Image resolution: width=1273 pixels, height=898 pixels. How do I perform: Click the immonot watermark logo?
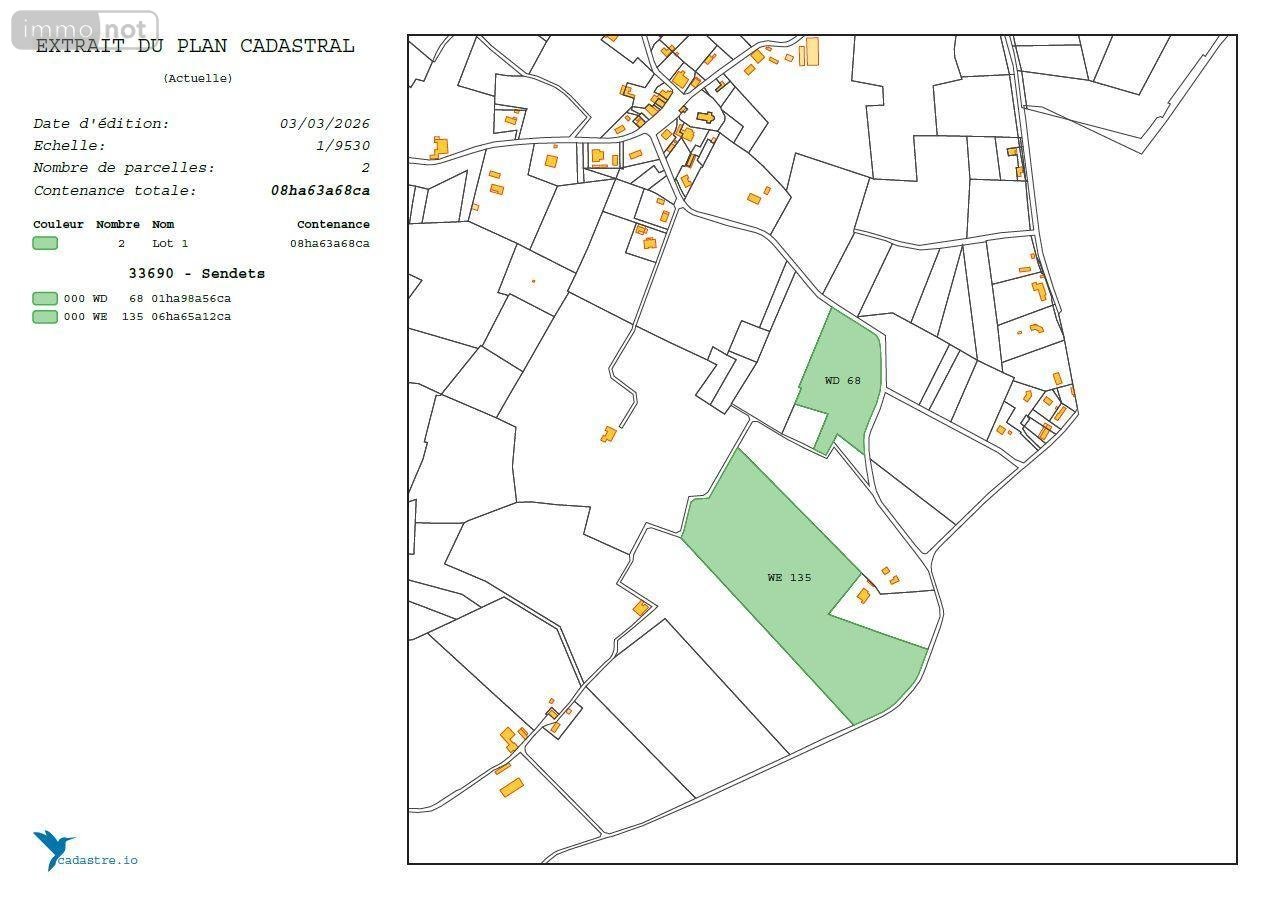(85, 30)
